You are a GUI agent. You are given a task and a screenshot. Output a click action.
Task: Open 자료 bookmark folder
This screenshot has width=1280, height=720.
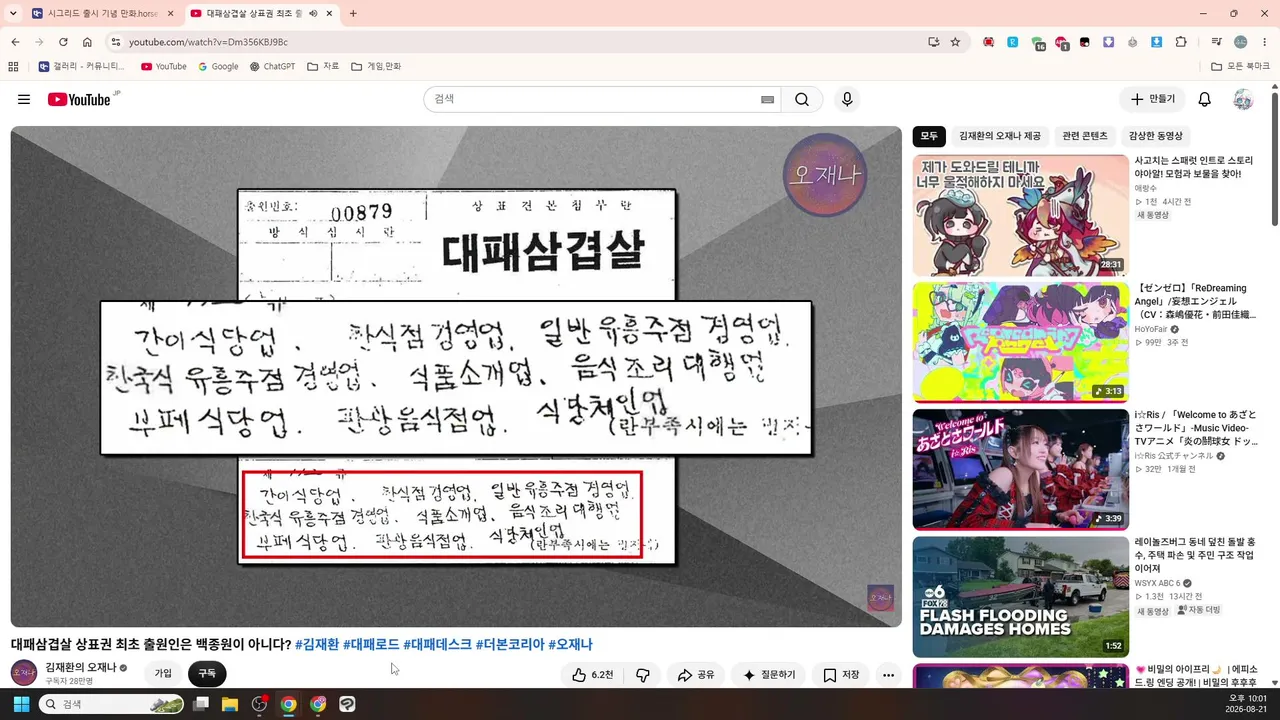coord(323,66)
